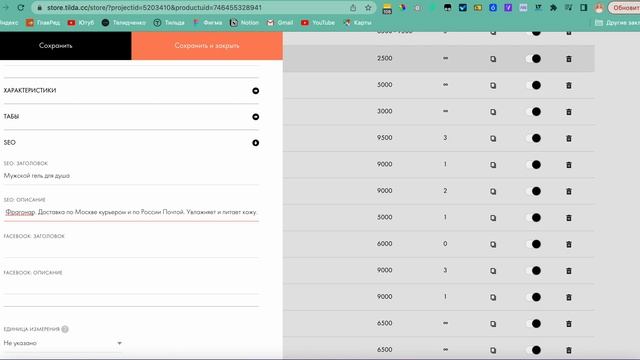Duplicate the 6000 price variant

(493, 244)
